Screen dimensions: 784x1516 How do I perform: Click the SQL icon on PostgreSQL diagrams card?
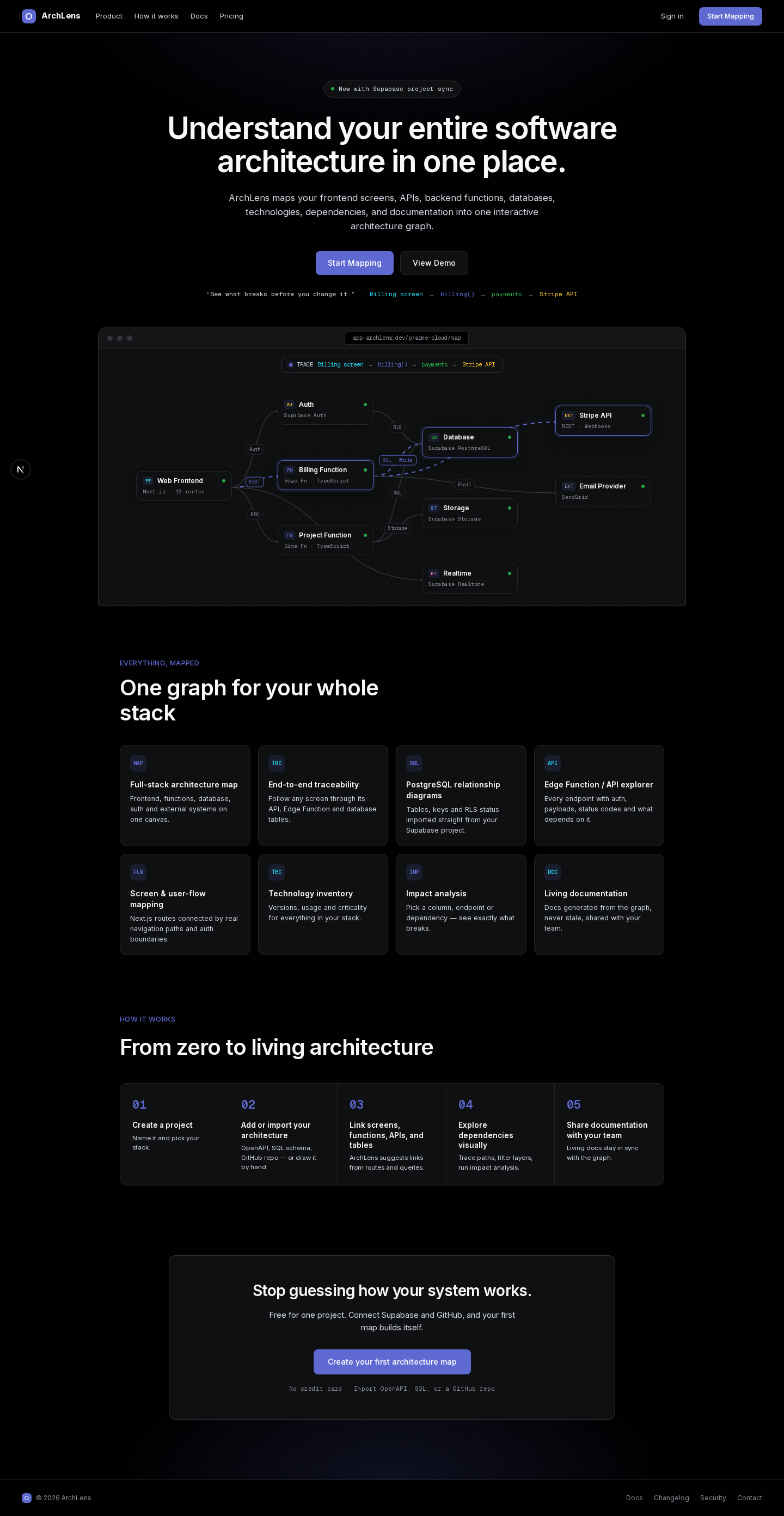pyautogui.click(x=414, y=763)
